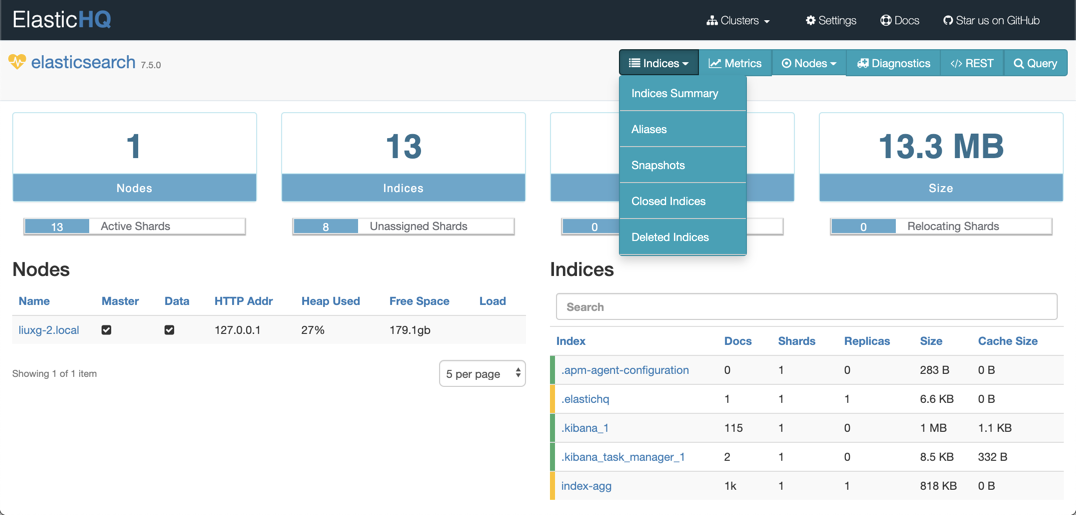Sort indices by Index column
This screenshot has height=515, width=1076.
point(571,341)
